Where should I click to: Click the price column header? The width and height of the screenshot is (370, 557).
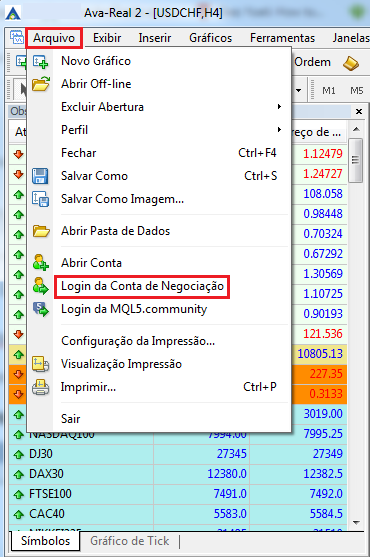coord(318,132)
